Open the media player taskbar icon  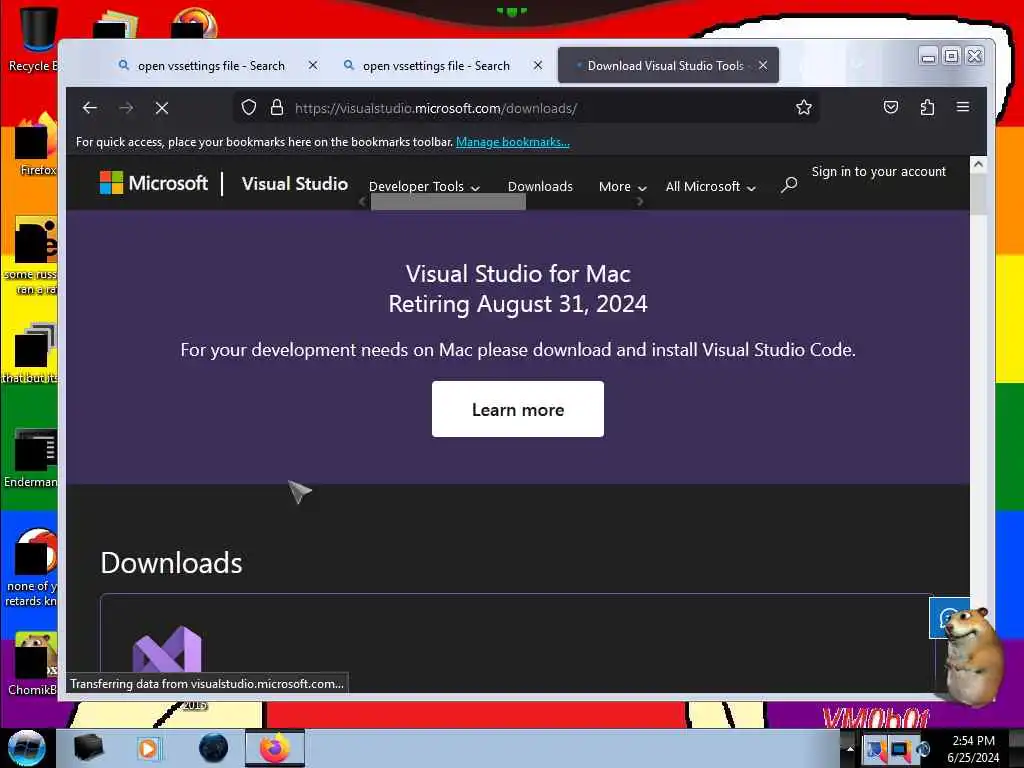148,748
